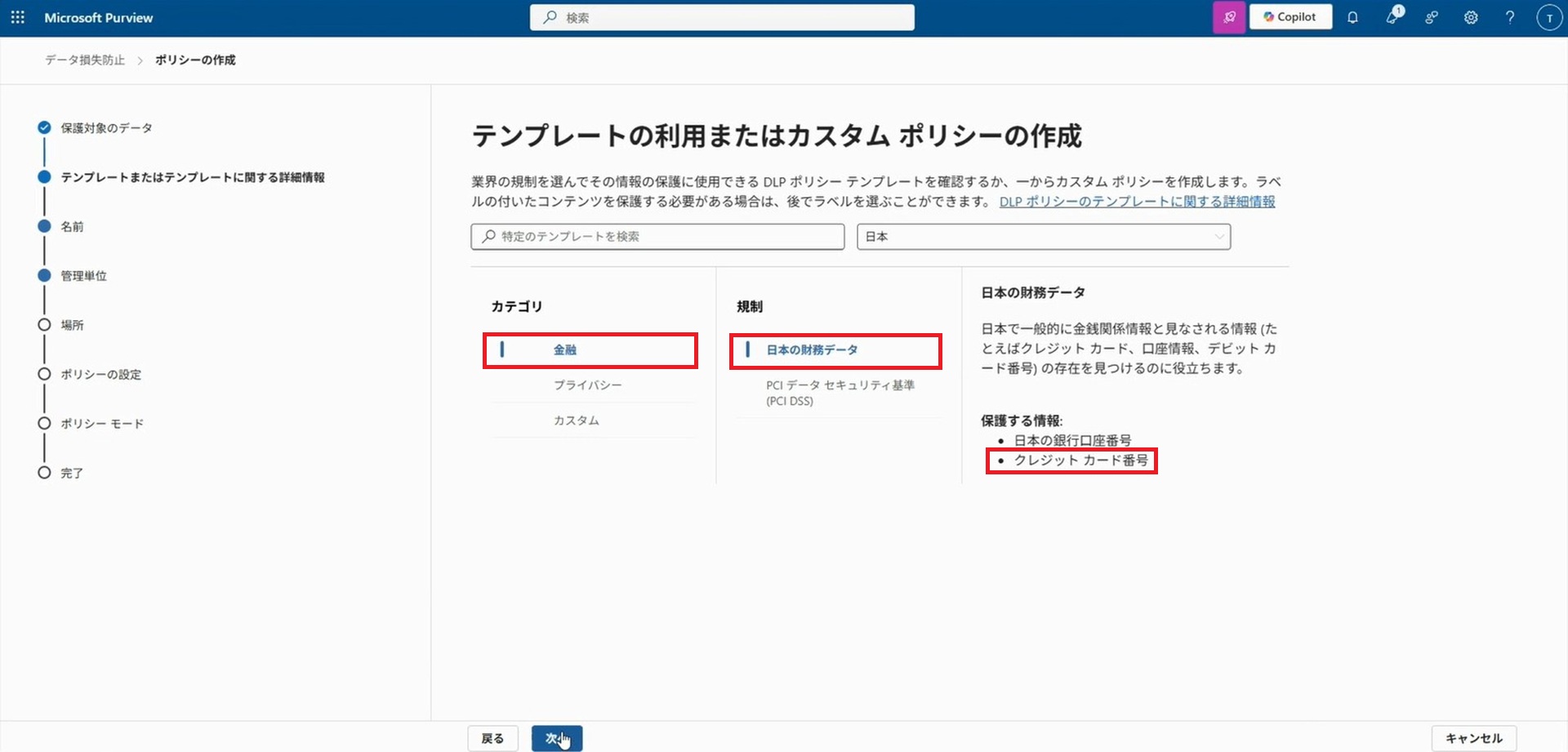The width and height of the screenshot is (1568, 752).
Task: Click the pink feedback icon in header
Action: point(1228,17)
